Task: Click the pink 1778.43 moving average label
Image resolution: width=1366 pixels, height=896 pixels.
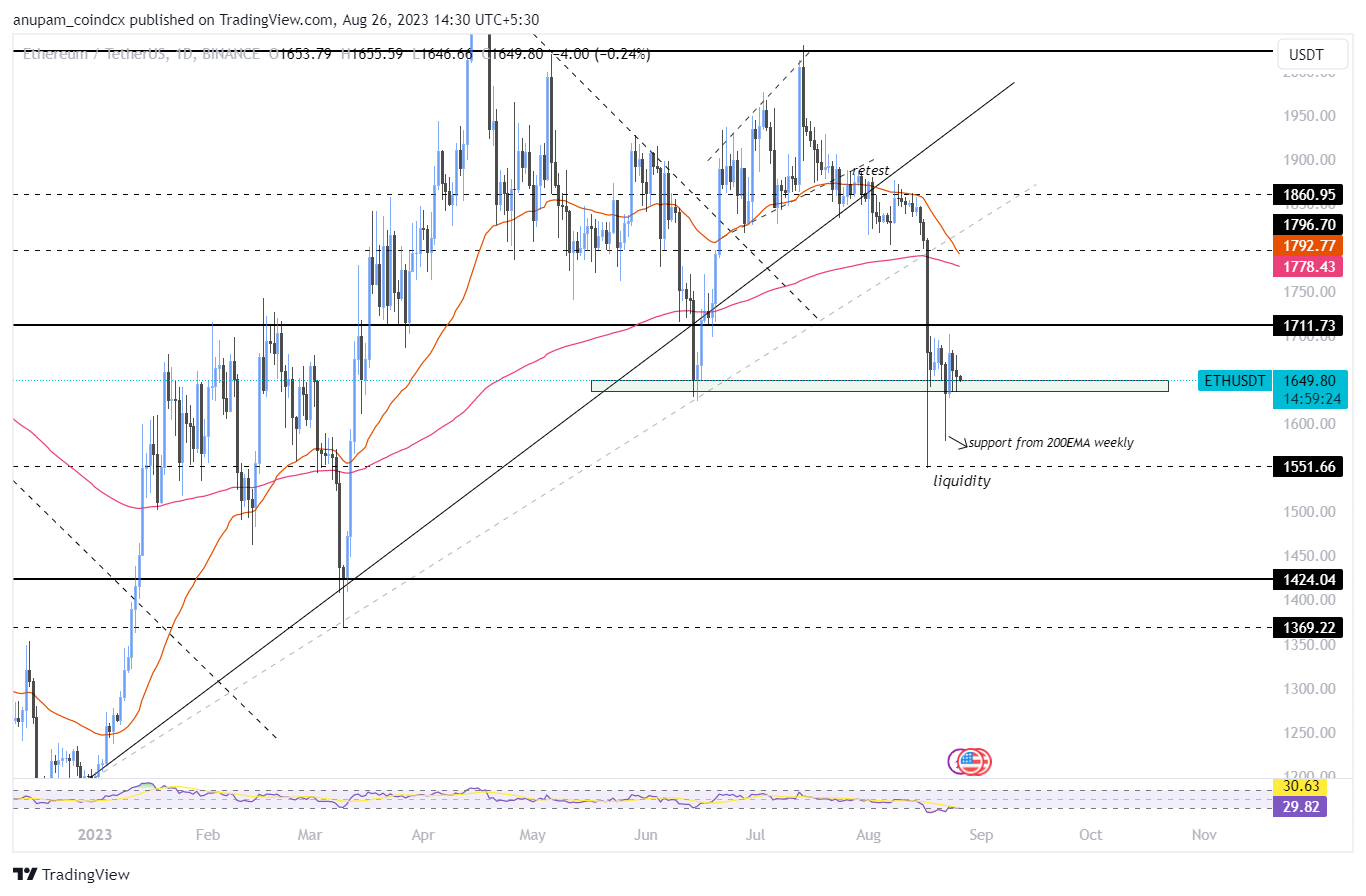Action: (1308, 266)
